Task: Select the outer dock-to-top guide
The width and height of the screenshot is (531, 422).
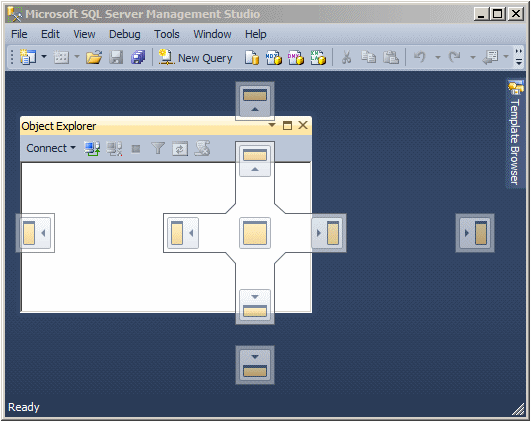Action: click(x=255, y=101)
